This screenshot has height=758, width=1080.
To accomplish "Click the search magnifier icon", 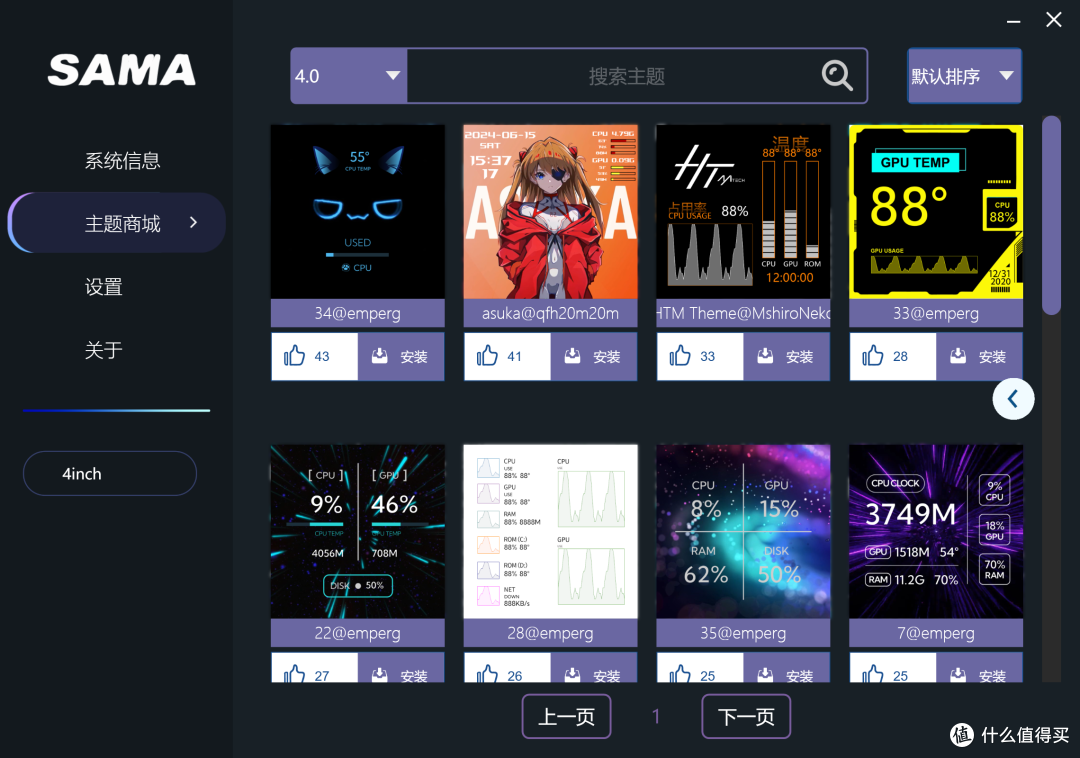I will [837, 76].
